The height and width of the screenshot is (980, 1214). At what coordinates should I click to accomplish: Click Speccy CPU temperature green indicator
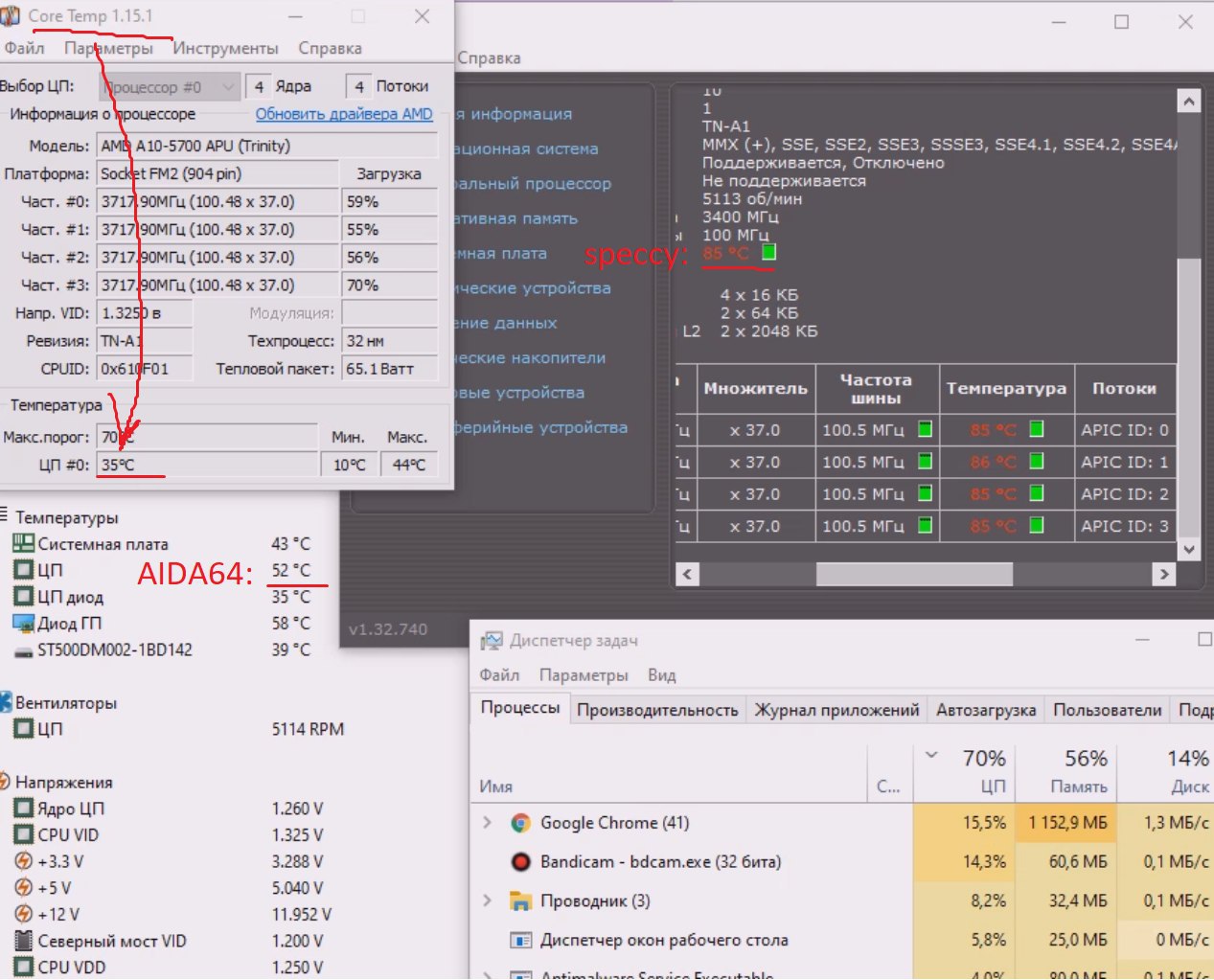point(768,252)
